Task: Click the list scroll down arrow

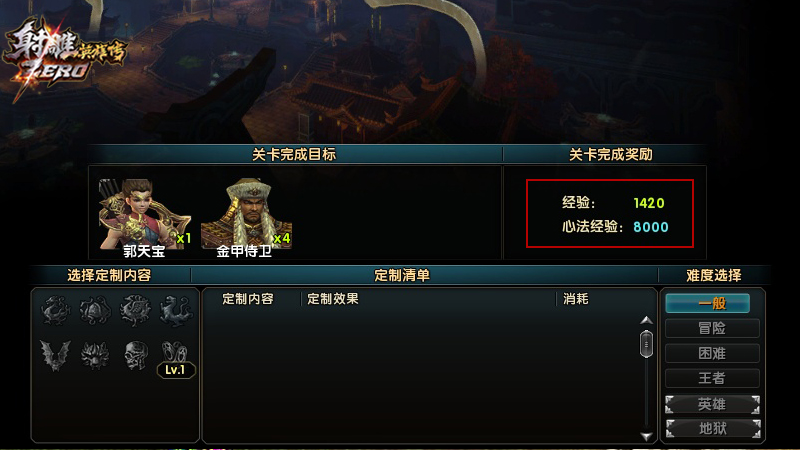Action: pyautogui.click(x=646, y=436)
